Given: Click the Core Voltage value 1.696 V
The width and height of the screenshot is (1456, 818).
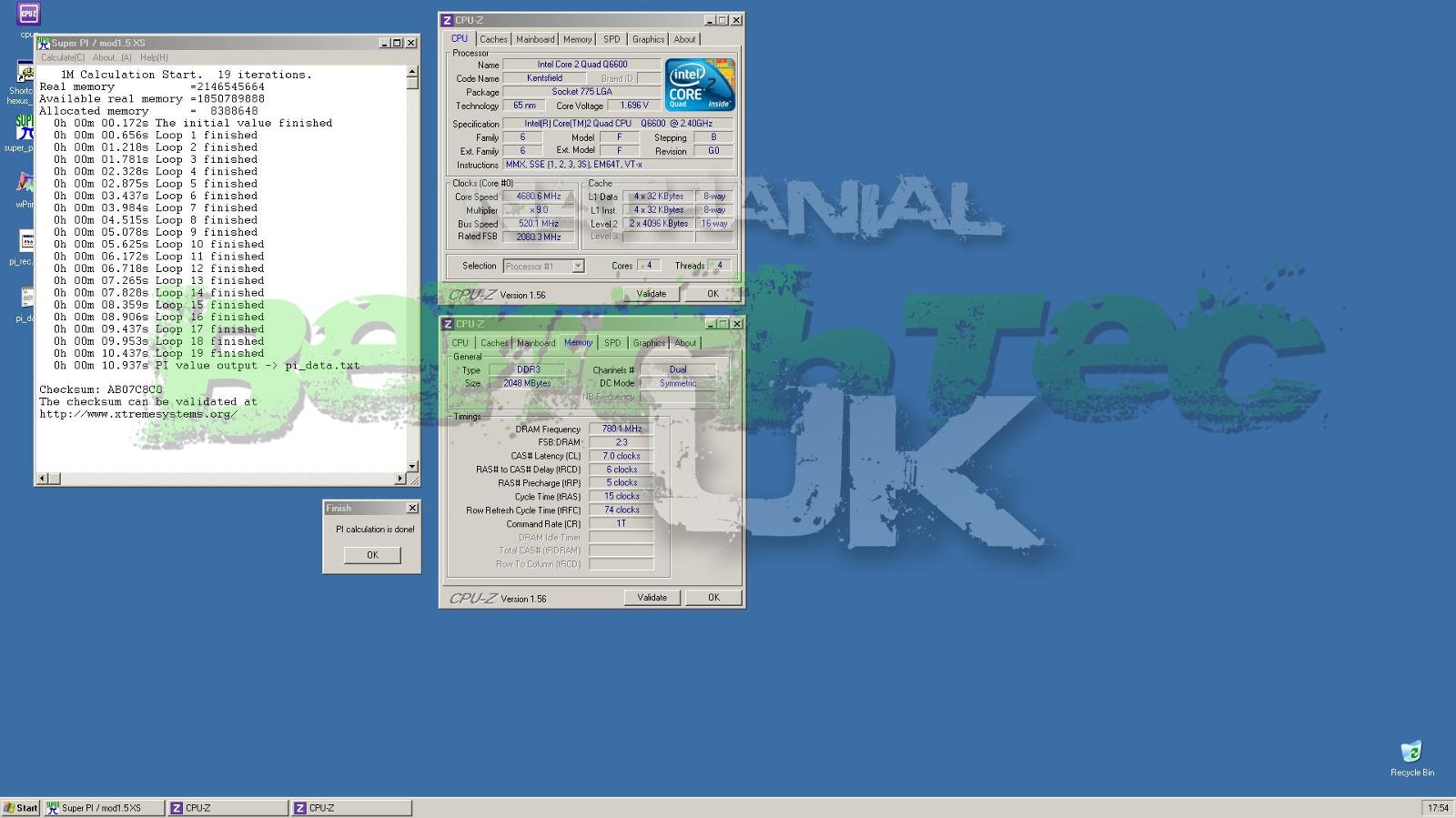Looking at the screenshot, I should point(634,106).
